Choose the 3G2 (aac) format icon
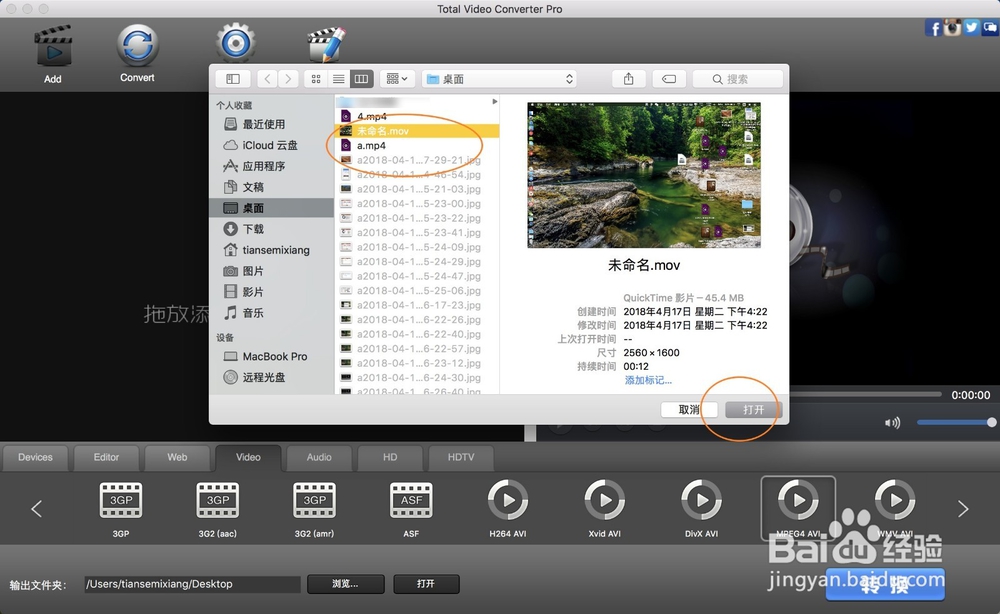Viewport: 1000px width, 614px height. 217,501
